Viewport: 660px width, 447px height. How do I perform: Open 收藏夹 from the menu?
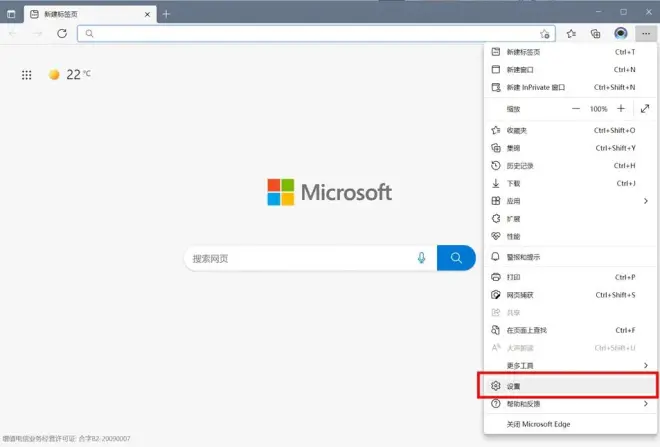(570, 130)
